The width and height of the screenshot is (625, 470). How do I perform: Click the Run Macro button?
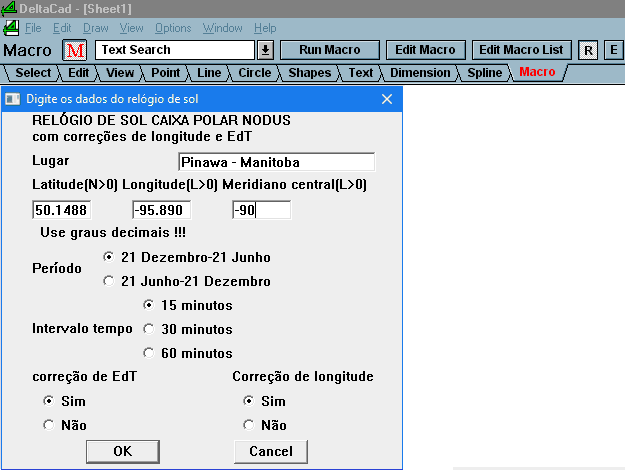point(329,50)
